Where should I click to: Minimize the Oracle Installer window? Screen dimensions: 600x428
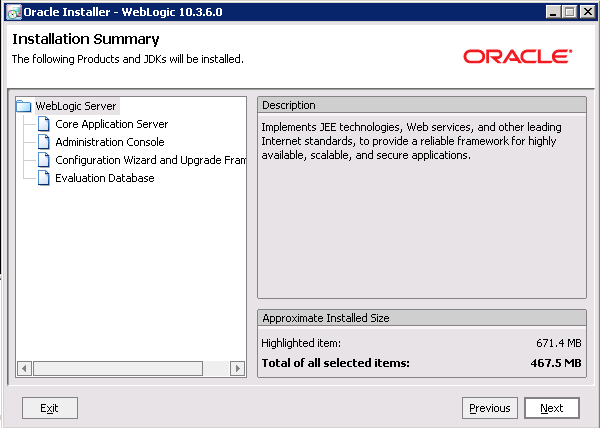[x=553, y=12]
